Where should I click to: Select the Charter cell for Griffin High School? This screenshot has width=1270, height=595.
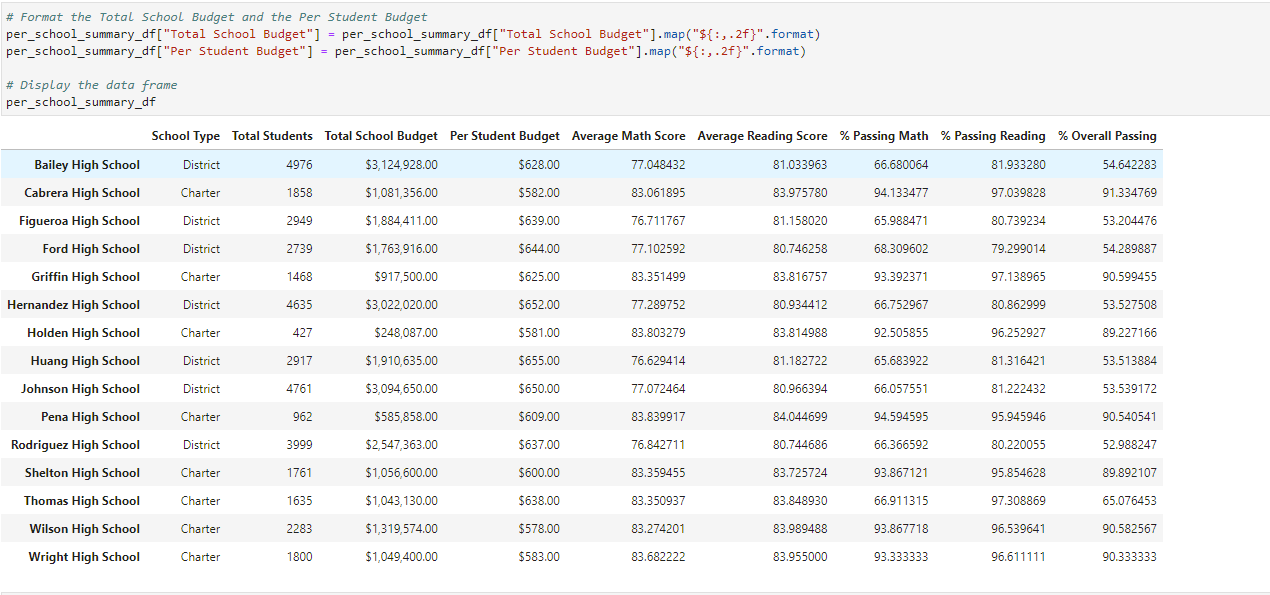coord(200,276)
